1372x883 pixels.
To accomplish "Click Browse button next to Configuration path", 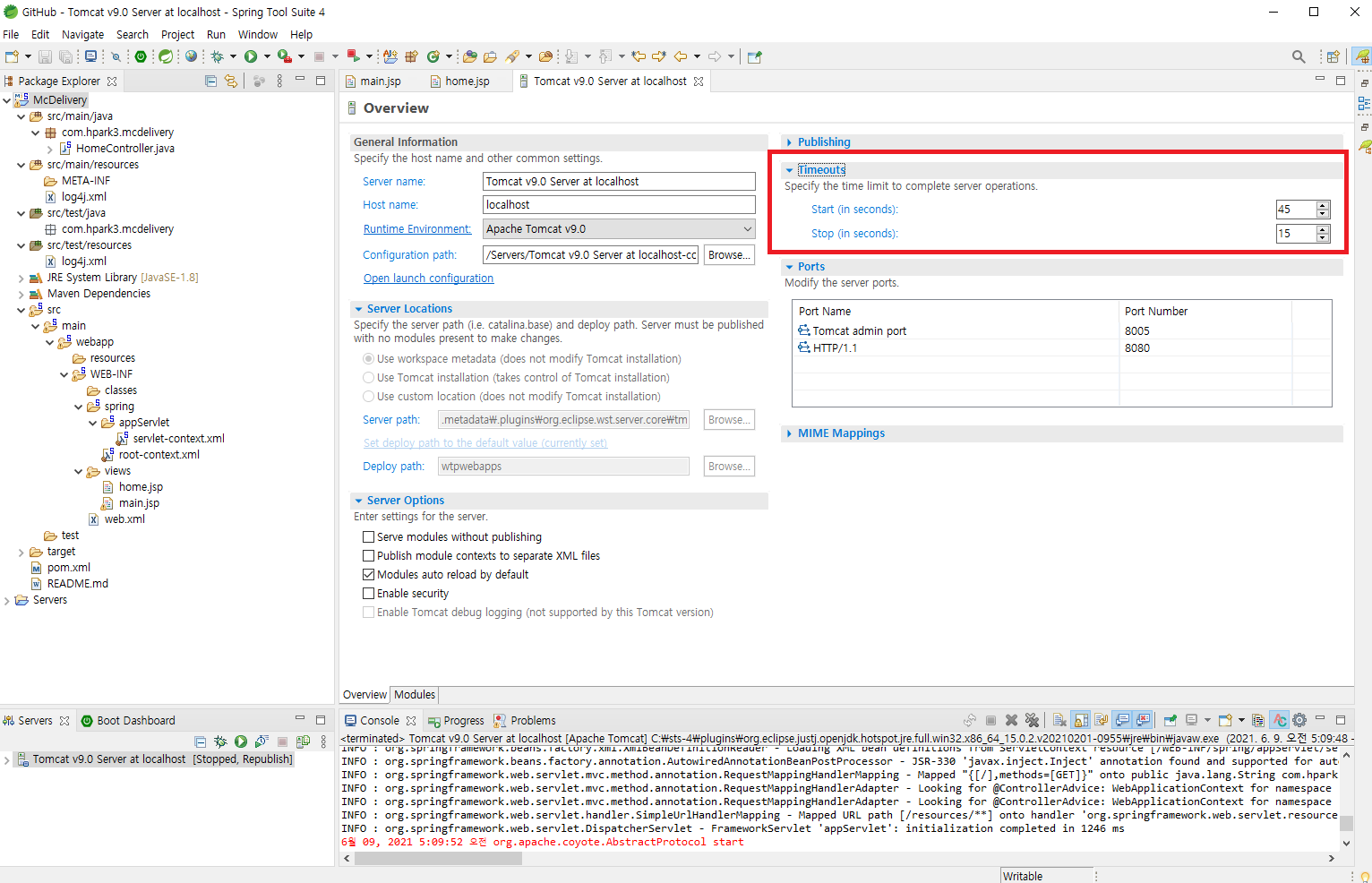I will click(x=729, y=255).
